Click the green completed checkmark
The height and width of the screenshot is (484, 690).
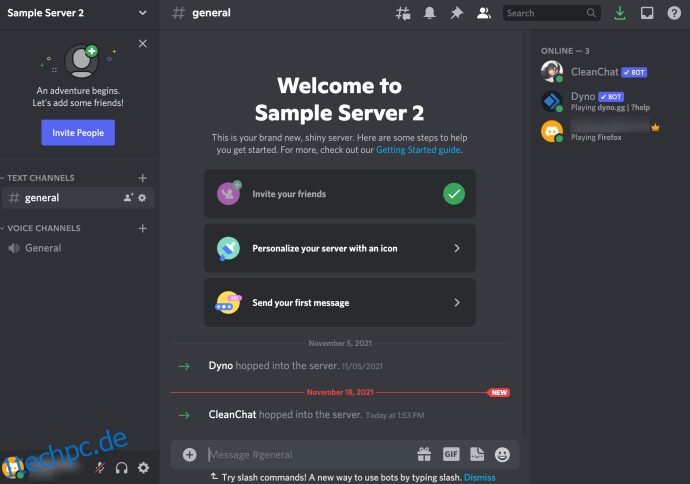click(454, 194)
